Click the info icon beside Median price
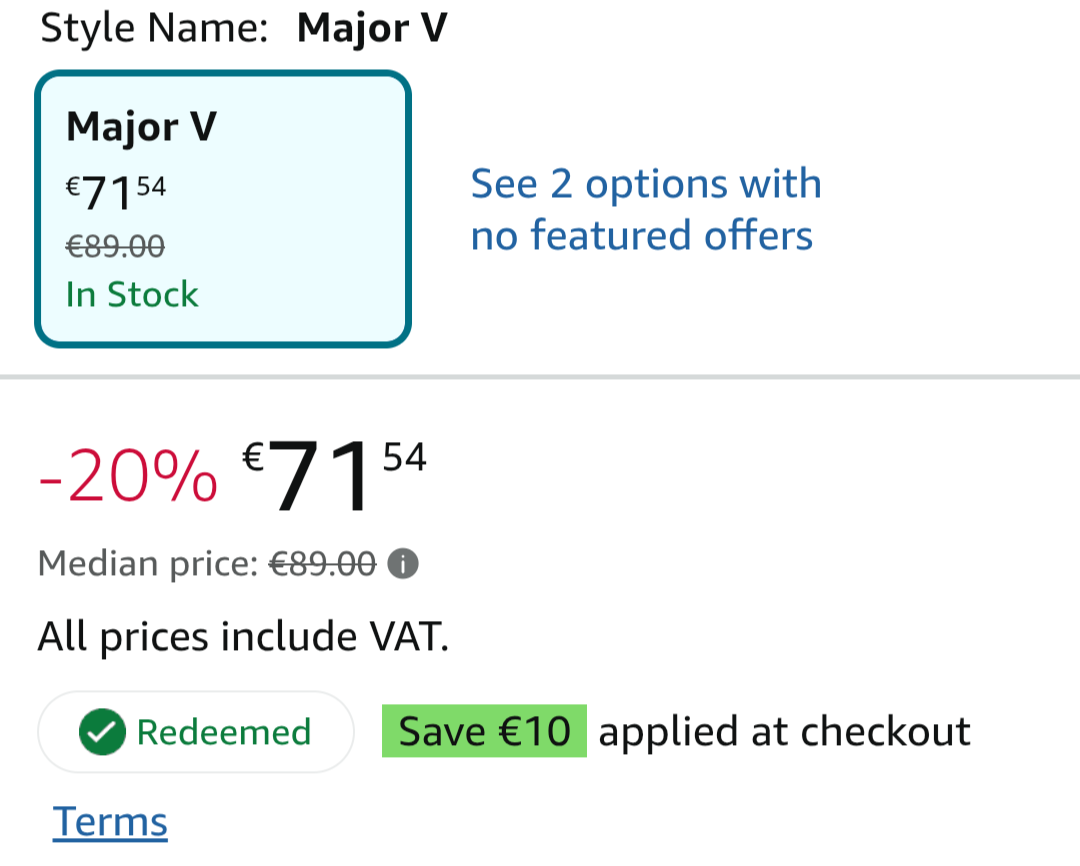Screen dimensions: 1080x866 click(402, 565)
